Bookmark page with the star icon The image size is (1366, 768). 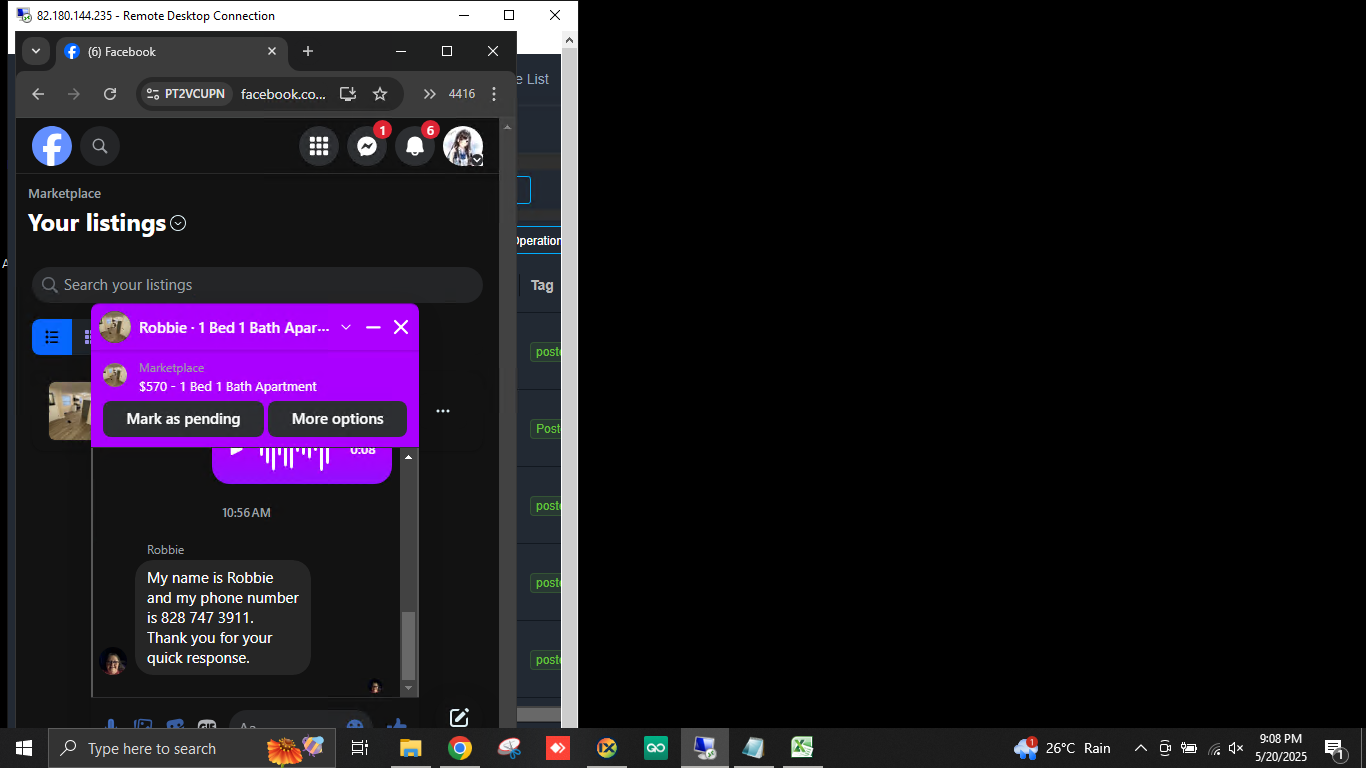(380, 94)
